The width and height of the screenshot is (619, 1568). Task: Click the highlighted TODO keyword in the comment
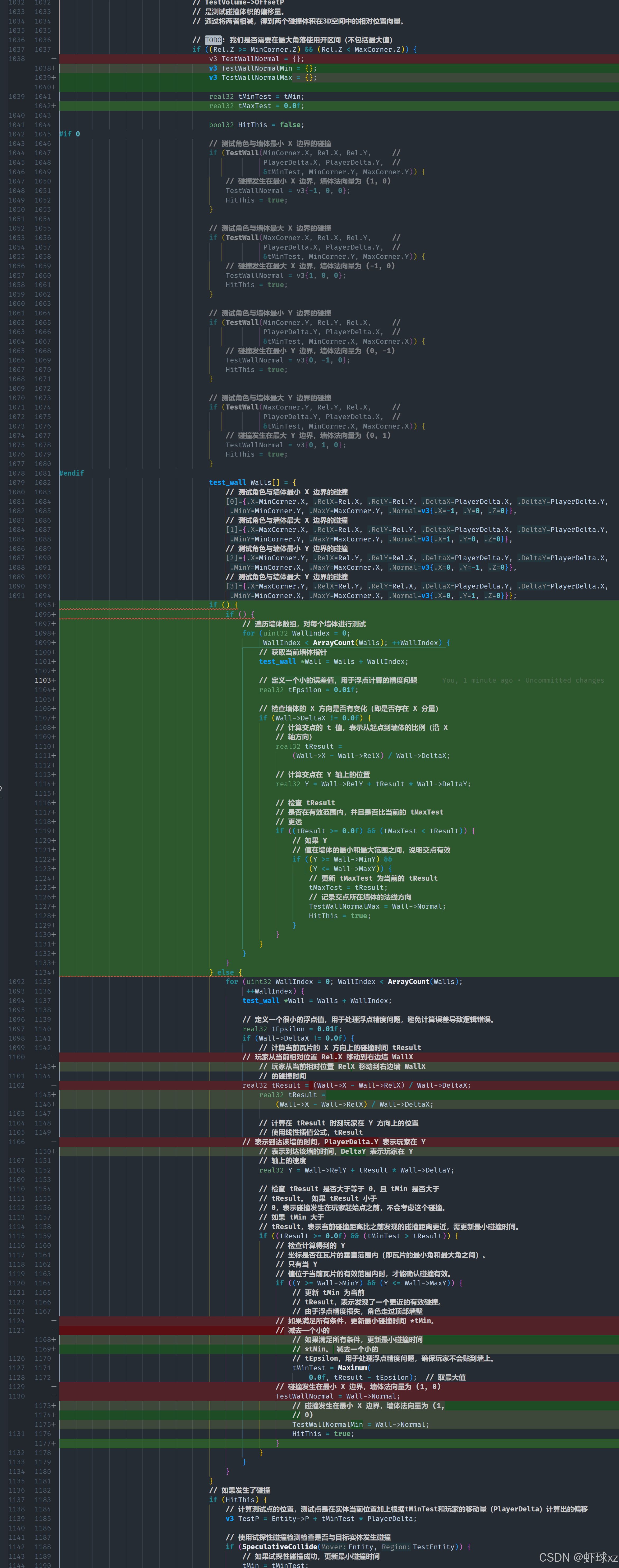[213, 40]
